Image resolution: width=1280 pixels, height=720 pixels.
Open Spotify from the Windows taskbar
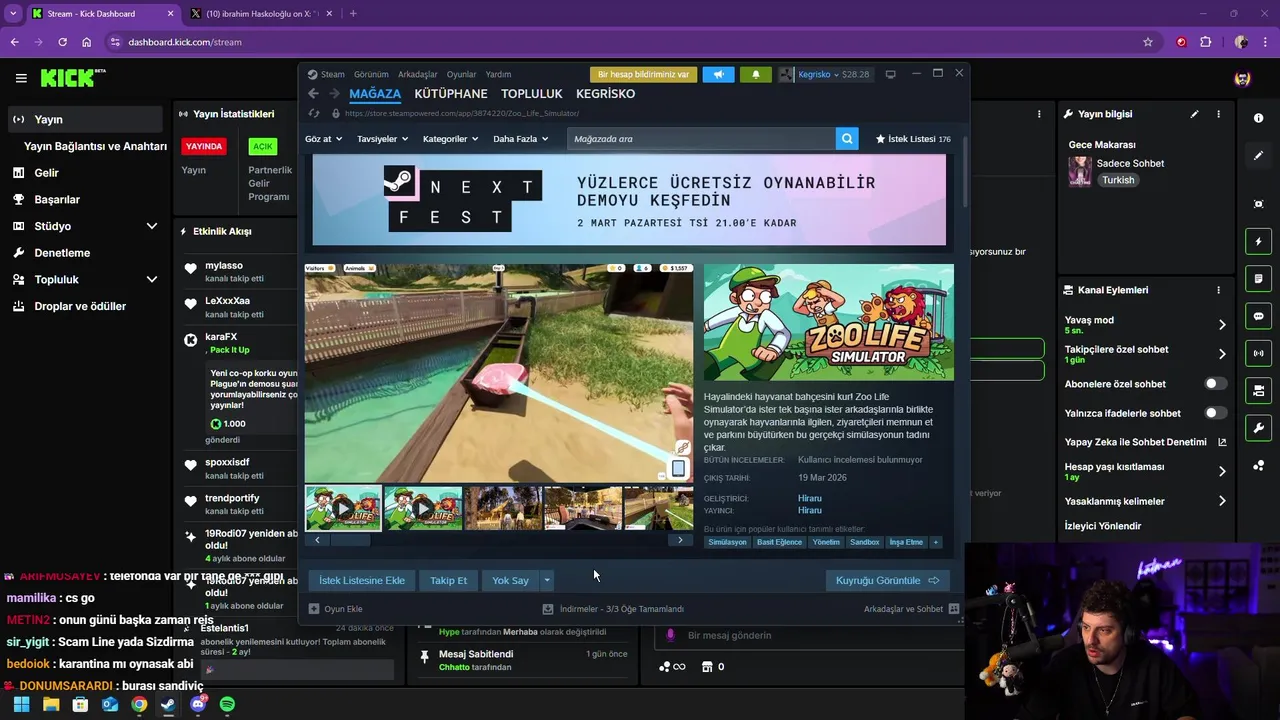[x=227, y=704]
